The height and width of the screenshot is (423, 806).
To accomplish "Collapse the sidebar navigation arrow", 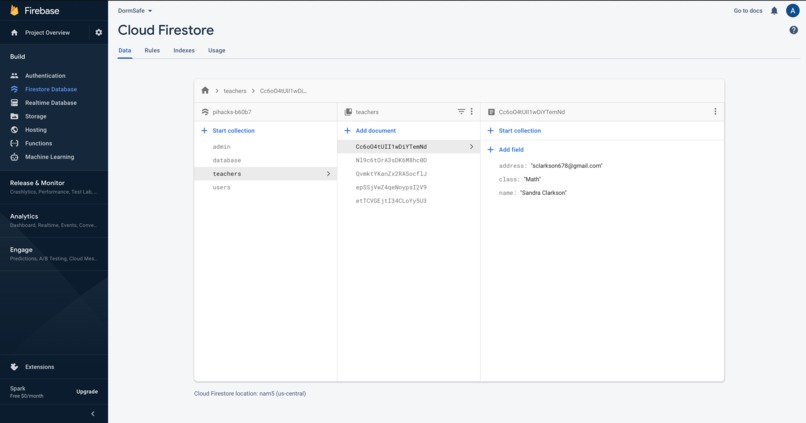I will click(x=93, y=414).
